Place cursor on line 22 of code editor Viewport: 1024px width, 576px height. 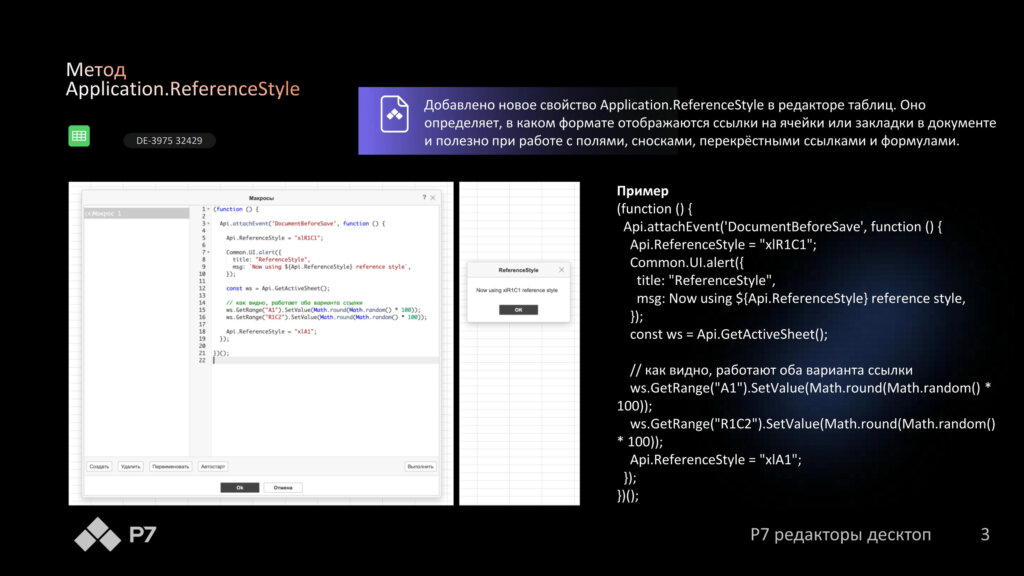pos(300,360)
